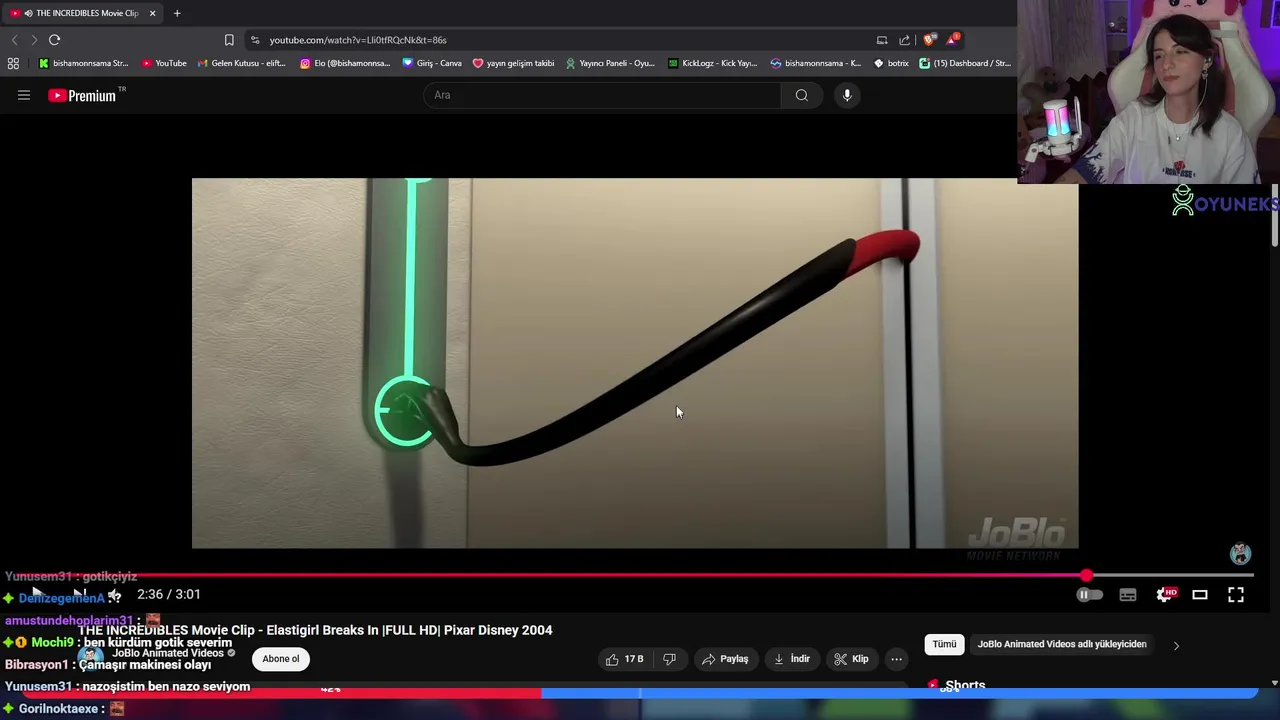The height and width of the screenshot is (720, 1280).
Task: Click the Klip scissors button
Action: (x=851, y=659)
